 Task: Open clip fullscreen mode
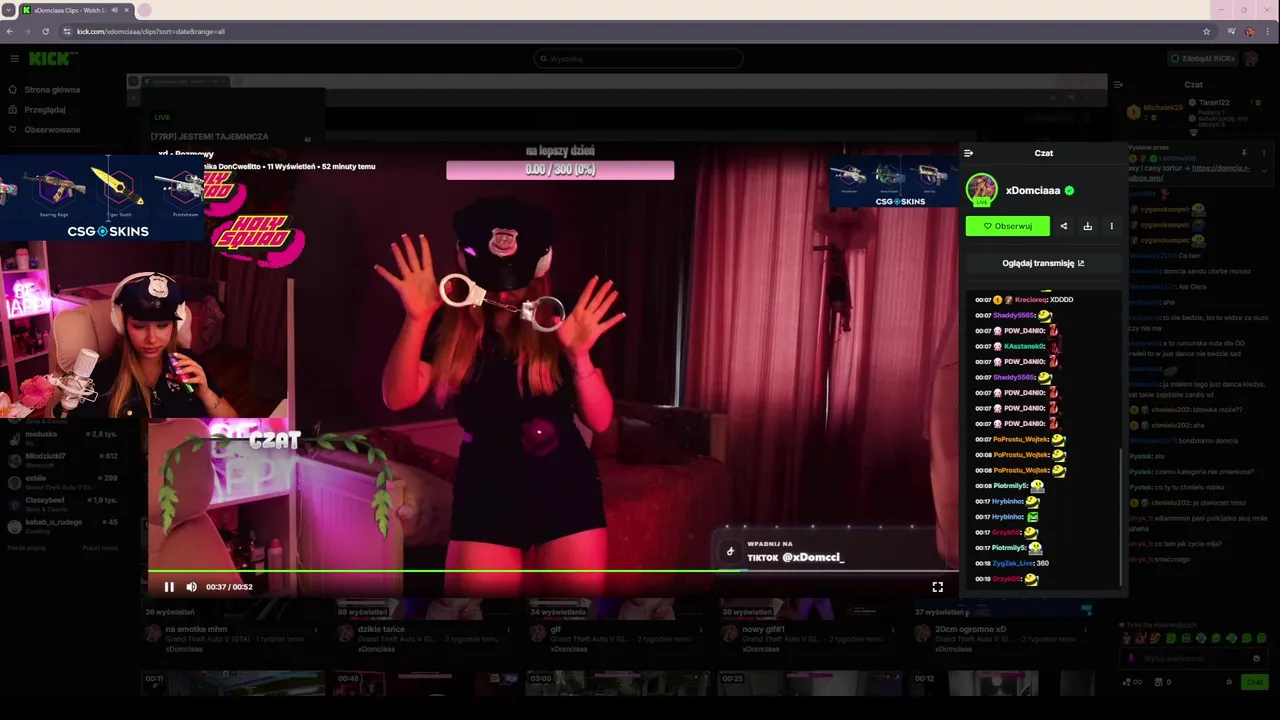coord(938,587)
